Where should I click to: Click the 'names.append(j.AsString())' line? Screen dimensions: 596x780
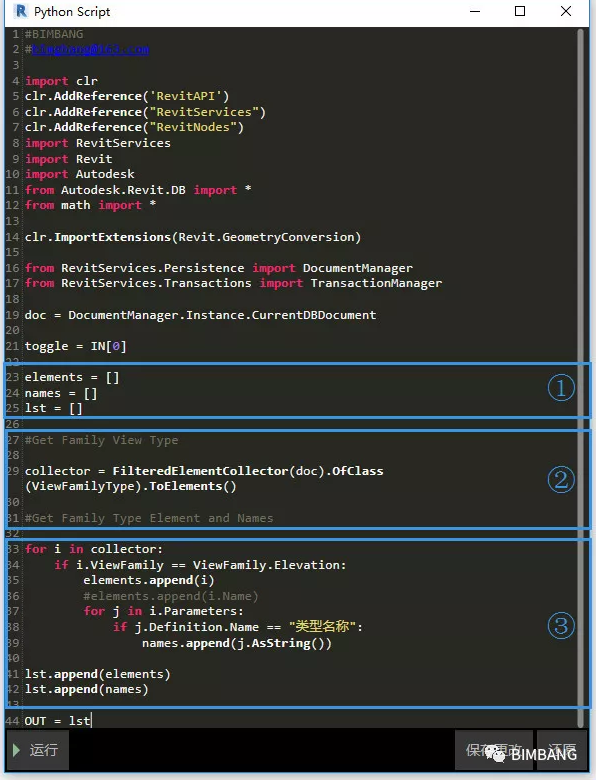coord(237,643)
